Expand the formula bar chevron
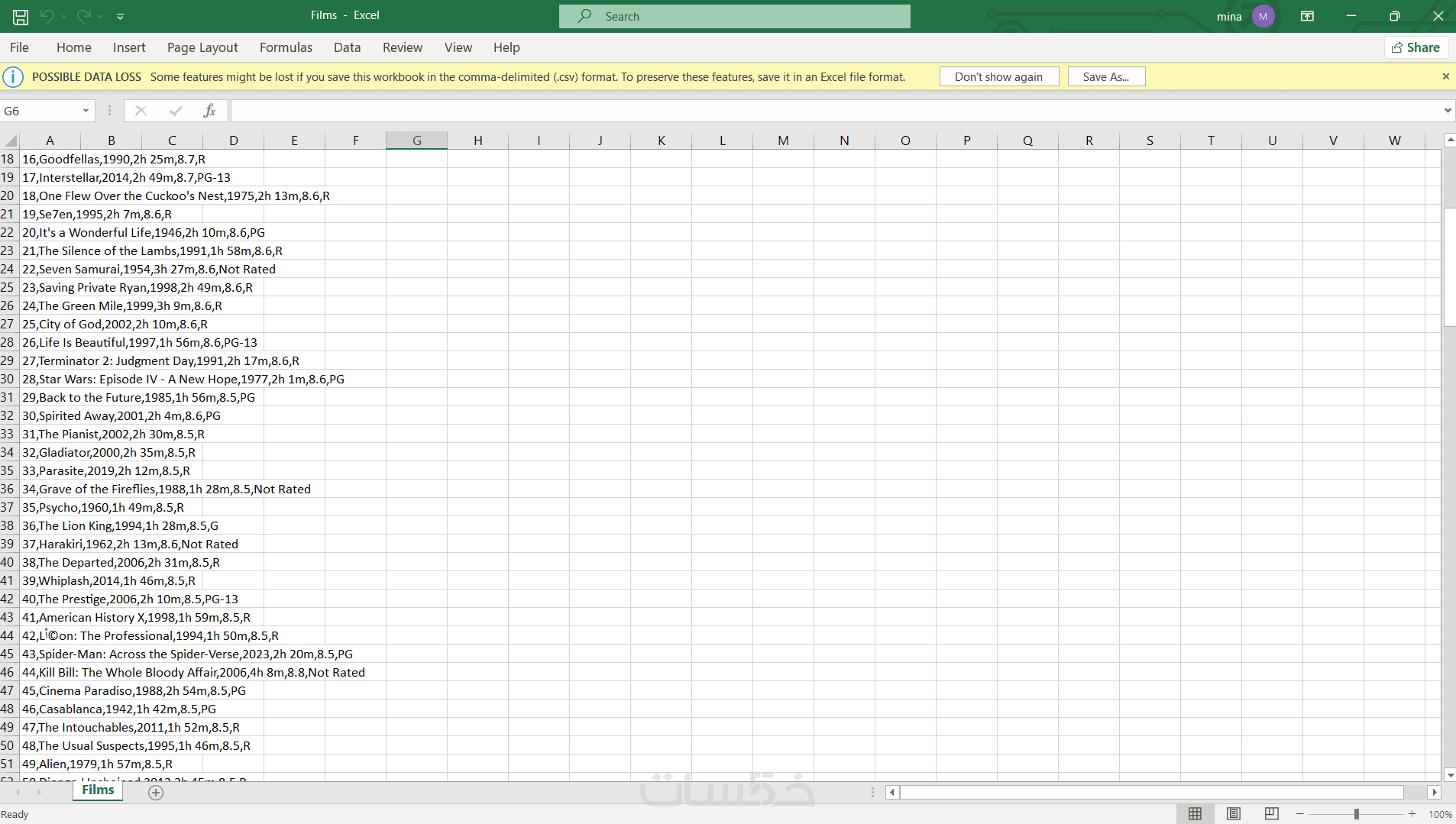The image size is (1456, 824). [1447, 111]
